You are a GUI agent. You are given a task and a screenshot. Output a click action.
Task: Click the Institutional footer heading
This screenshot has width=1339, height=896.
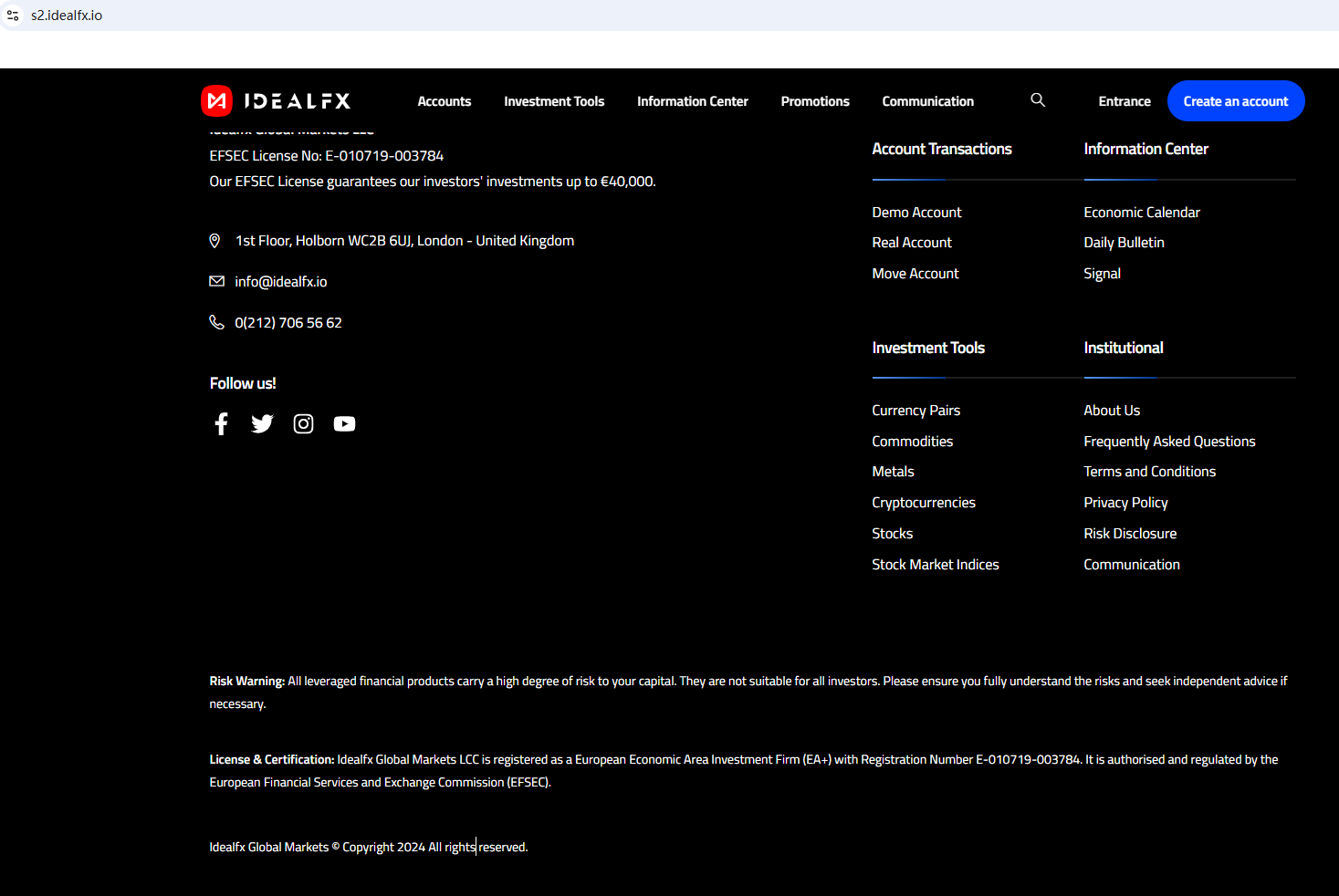1123,348
